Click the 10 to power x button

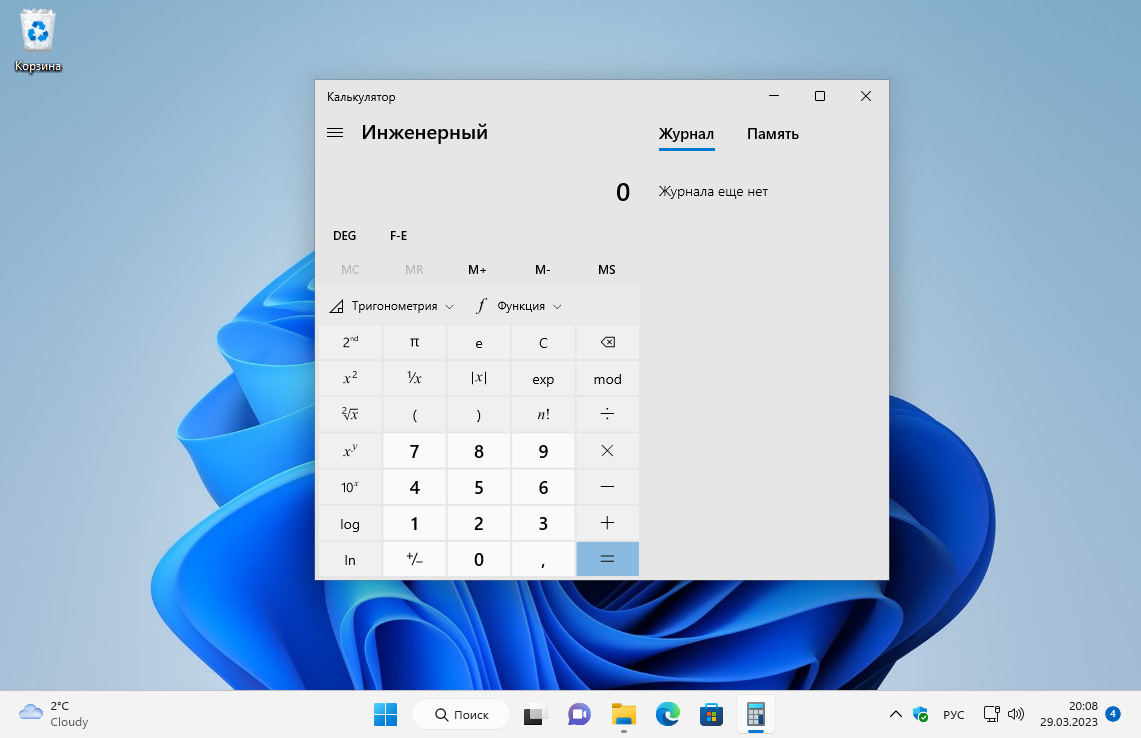(x=350, y=487)
